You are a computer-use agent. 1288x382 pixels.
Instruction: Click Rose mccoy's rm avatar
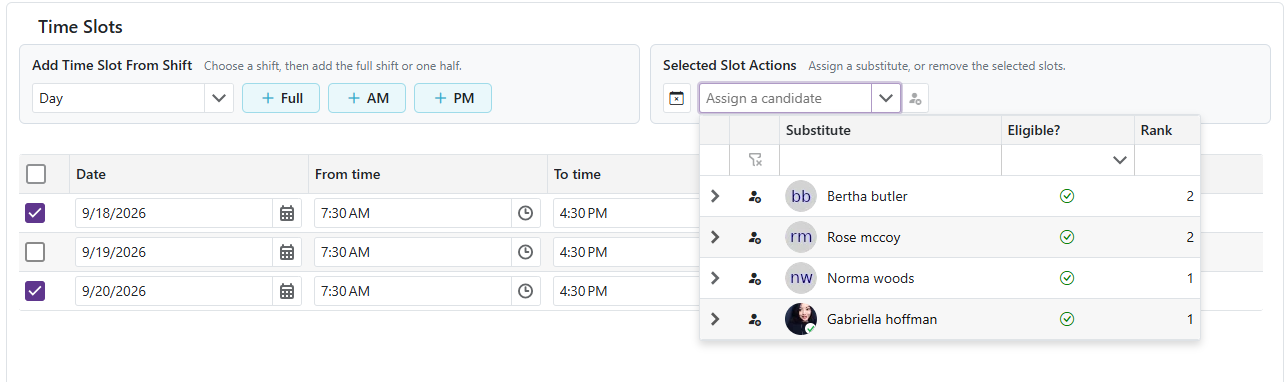(801, 238)
